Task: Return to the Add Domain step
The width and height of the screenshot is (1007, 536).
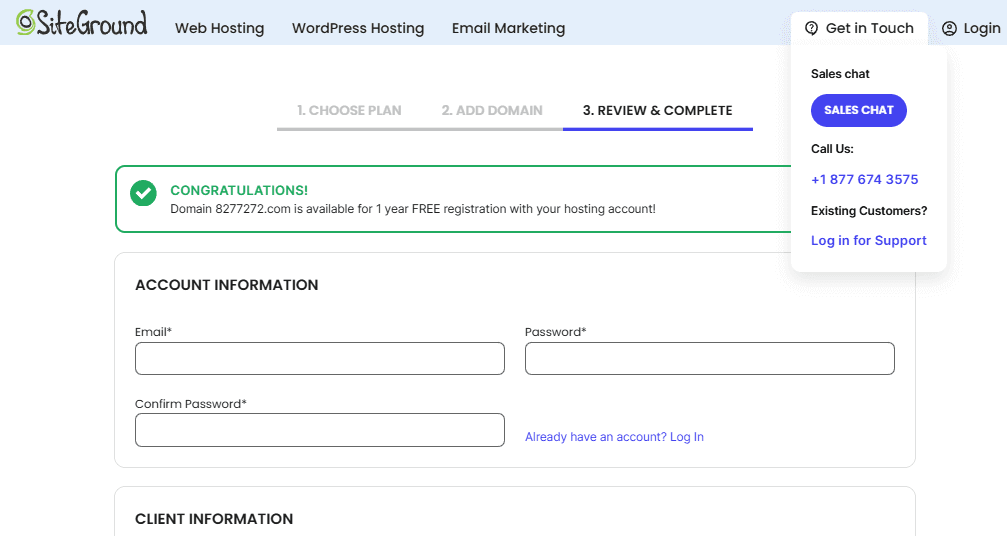Action: point(492,110)
